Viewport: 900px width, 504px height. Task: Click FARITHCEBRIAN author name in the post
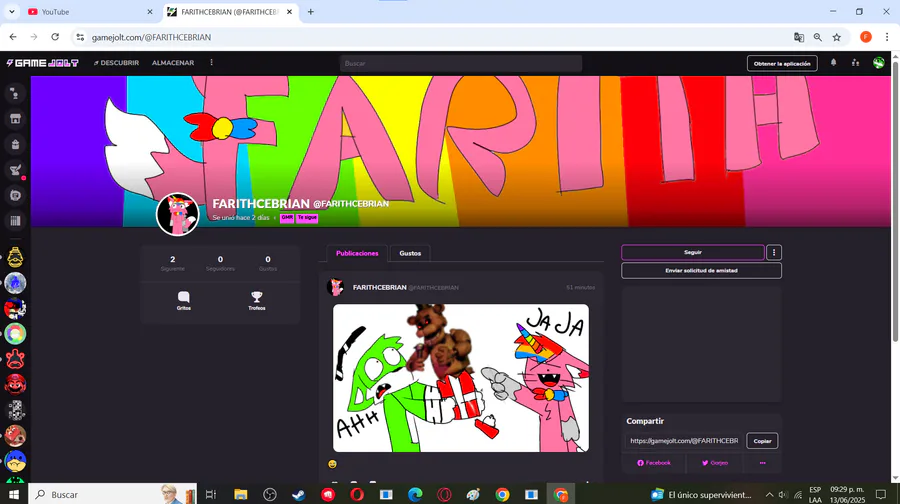[379, 288]
